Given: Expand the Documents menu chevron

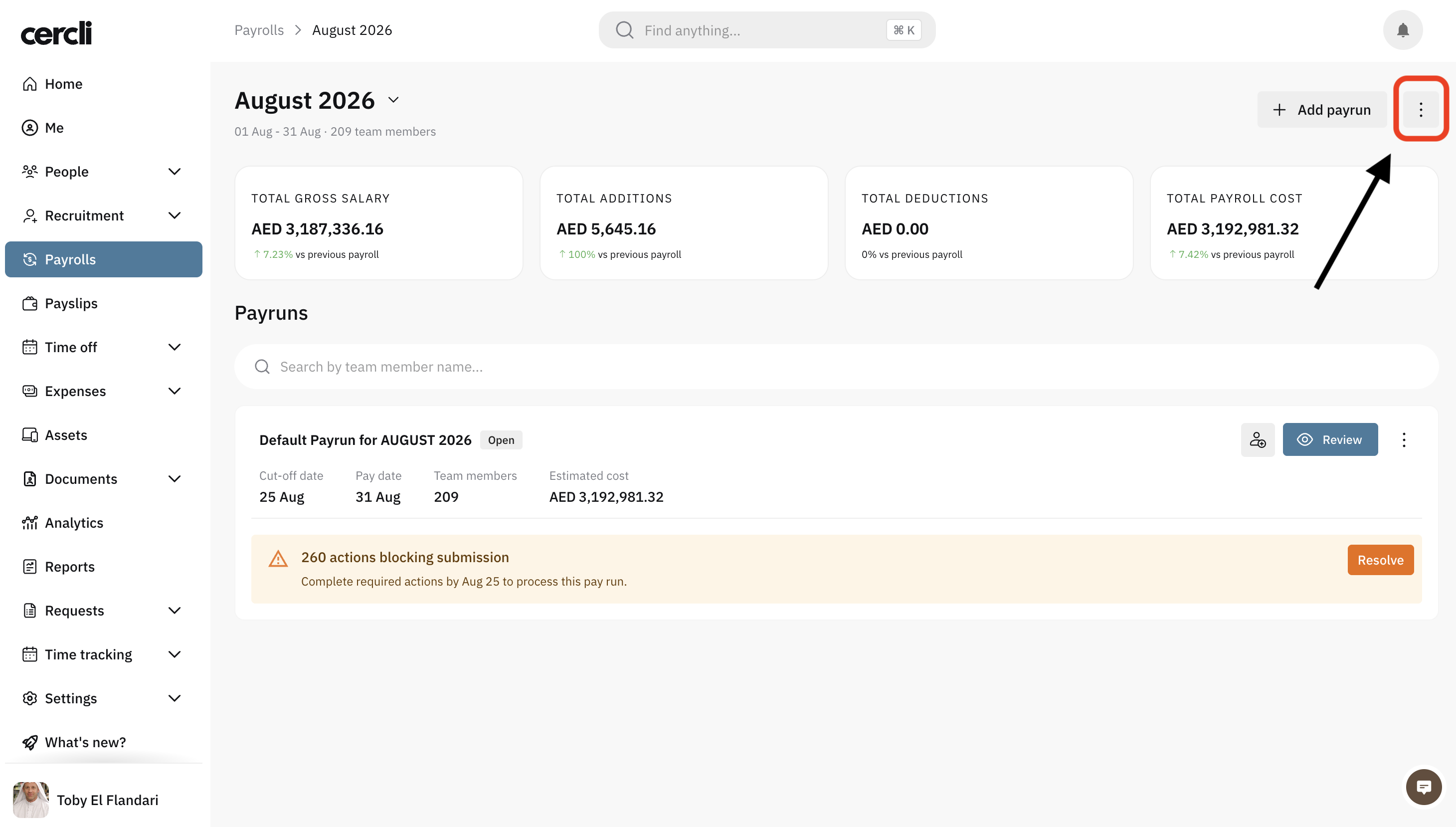Looking at the screenshot, I should (175, 479).
